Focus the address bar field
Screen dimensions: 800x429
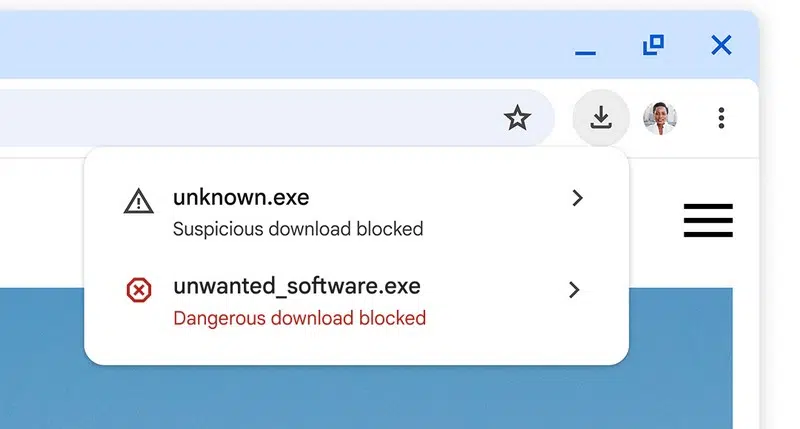[250, 119]
